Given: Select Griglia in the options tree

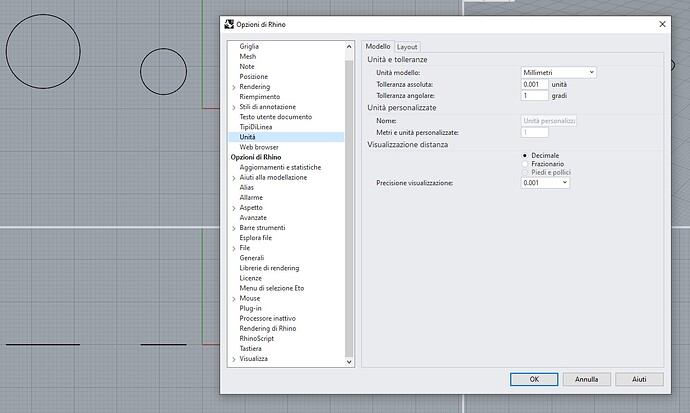Looking at the screenshot, I should (249, 46).
